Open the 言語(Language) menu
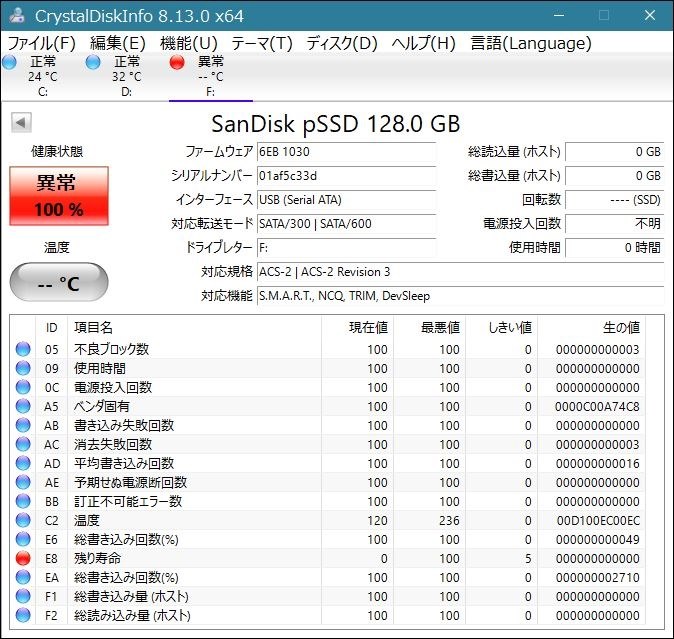Image resolution: width=674 pixels, height=639 pixels. click(531, 43)
